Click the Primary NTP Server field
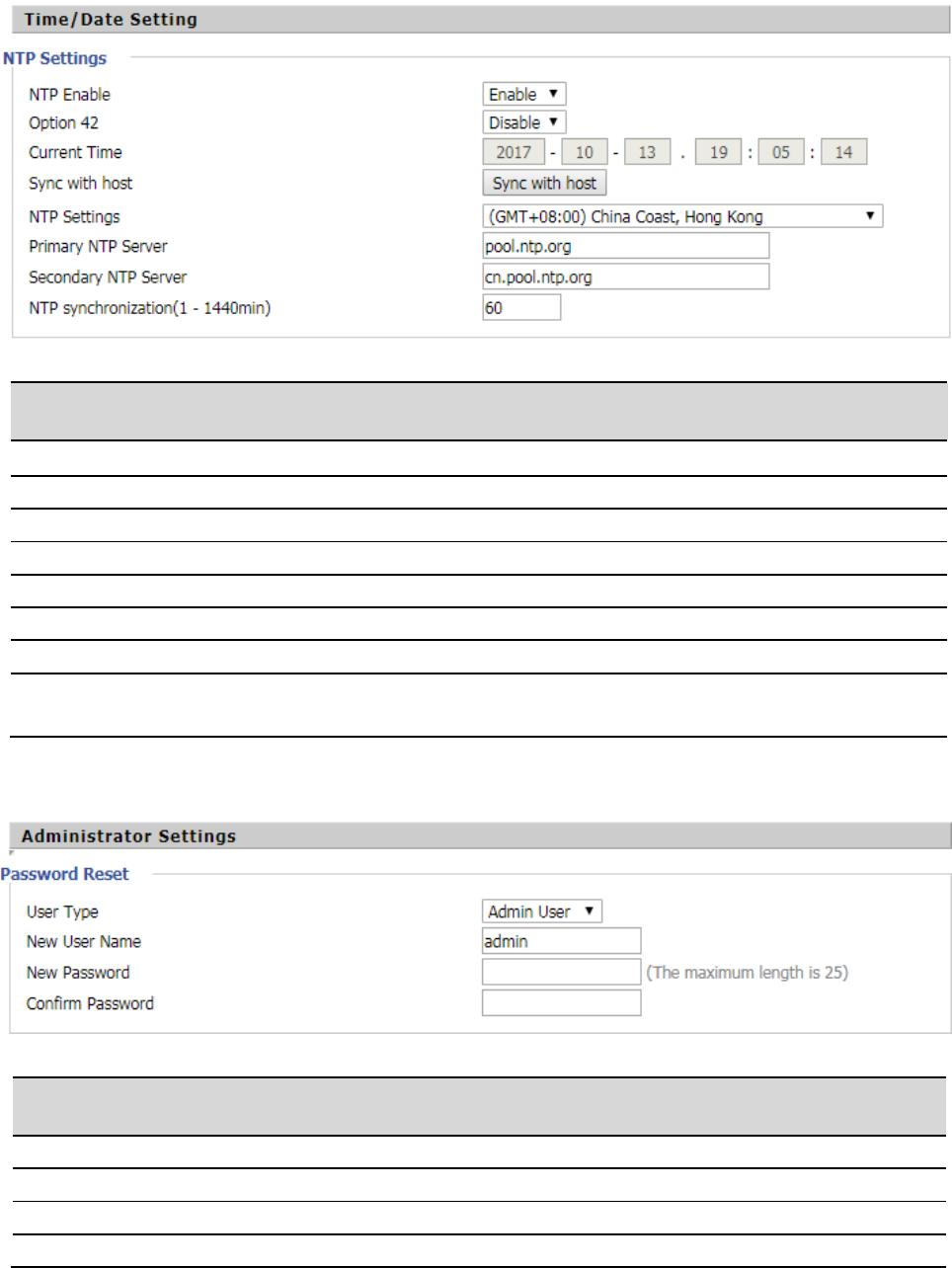 click(x=625, y=246)
